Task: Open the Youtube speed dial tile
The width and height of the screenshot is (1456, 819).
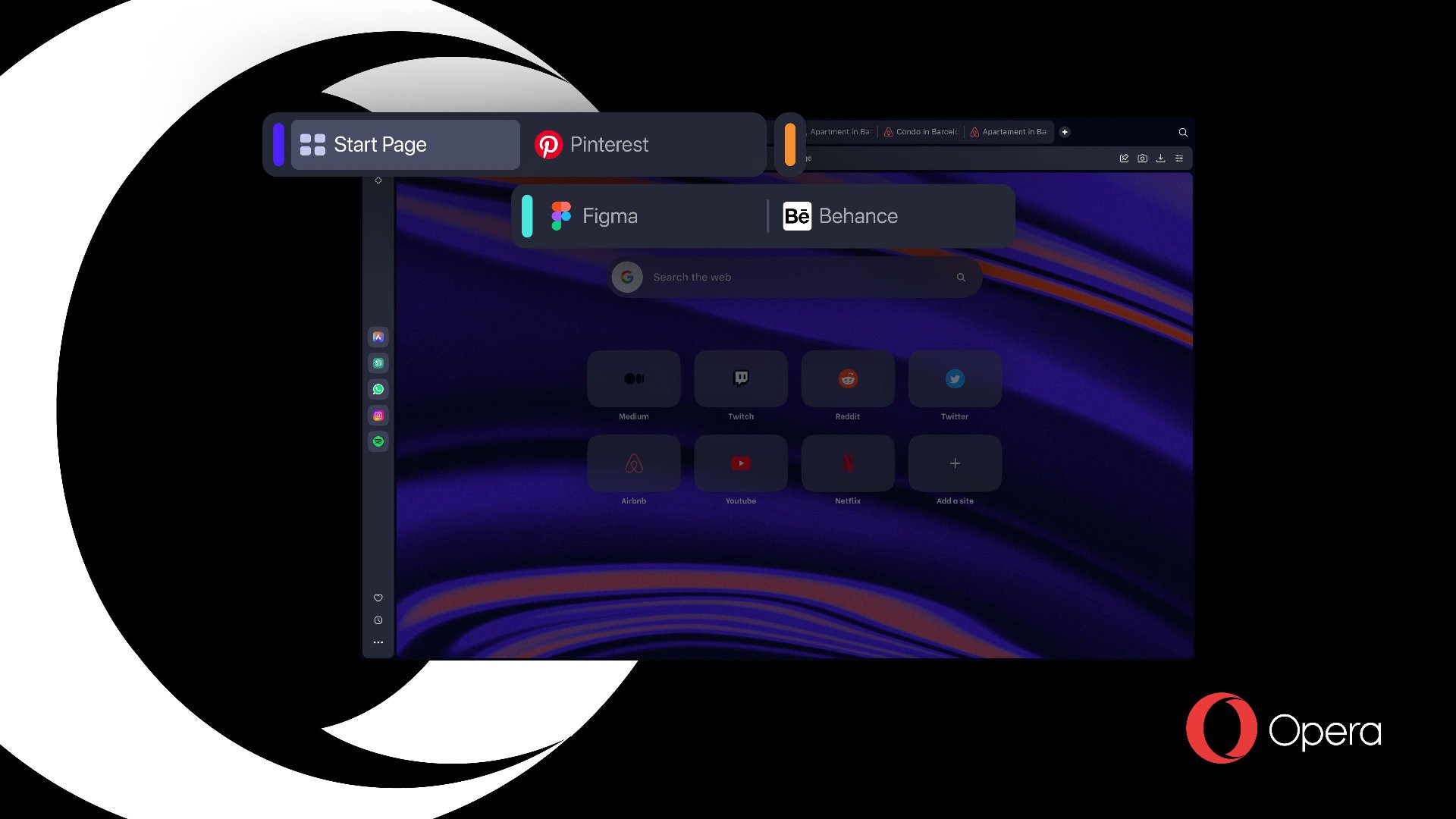Action: 741,463
